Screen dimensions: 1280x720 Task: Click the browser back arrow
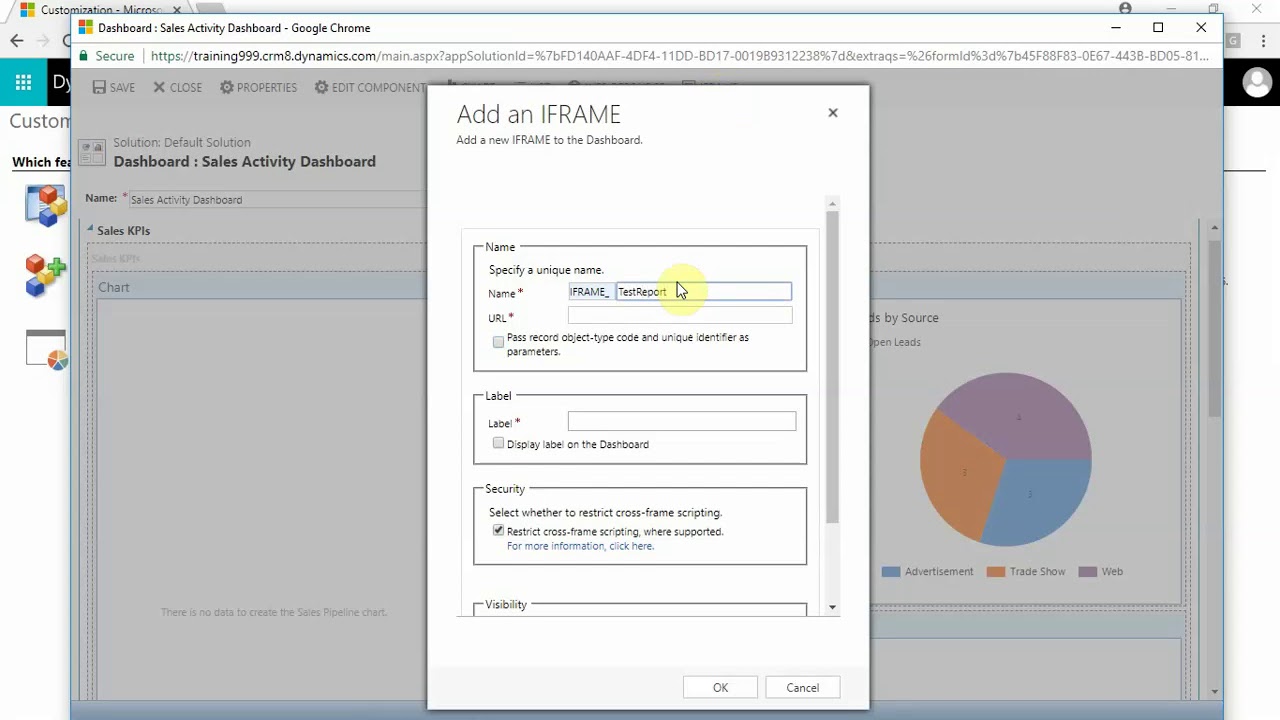pyautogui.click(x=16, y=41)
